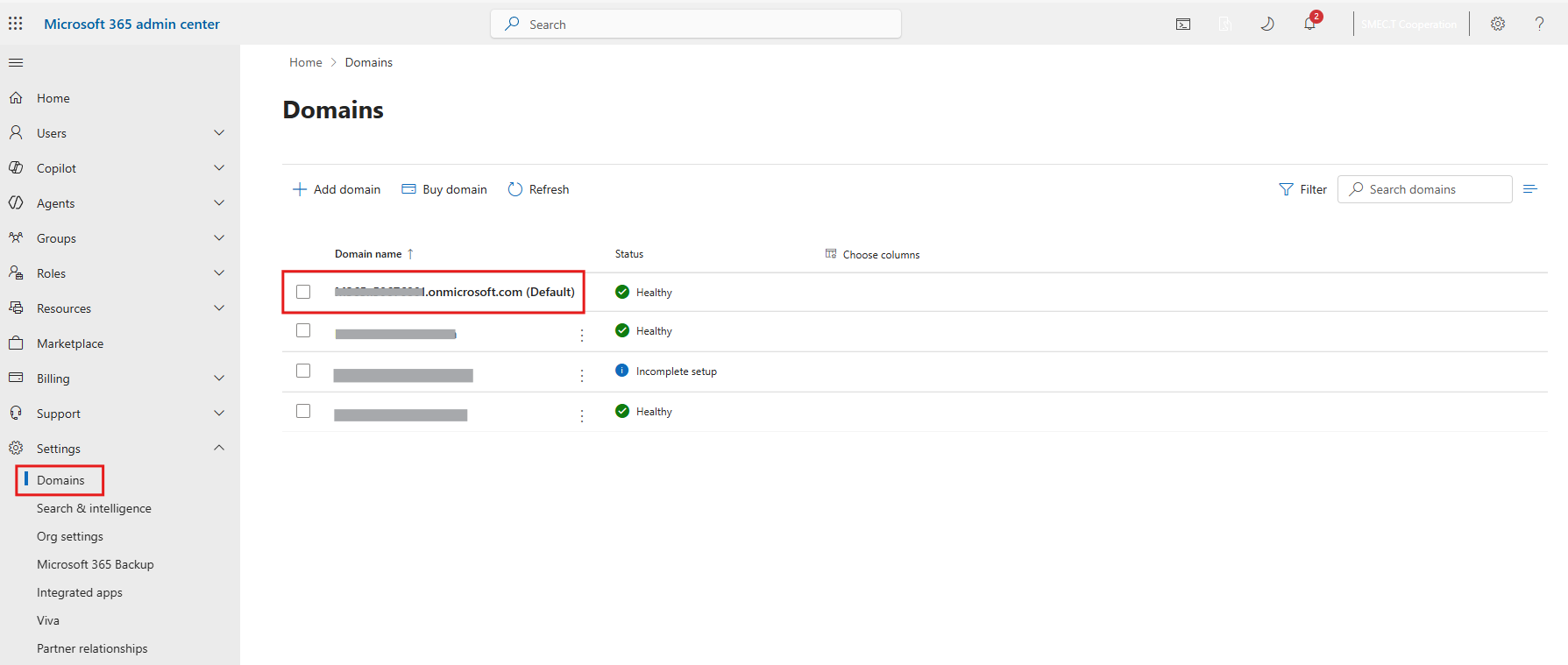Viewport: 1568px width, 665px height.
Task: Collapse the Settings section
Action: (219, 449)
